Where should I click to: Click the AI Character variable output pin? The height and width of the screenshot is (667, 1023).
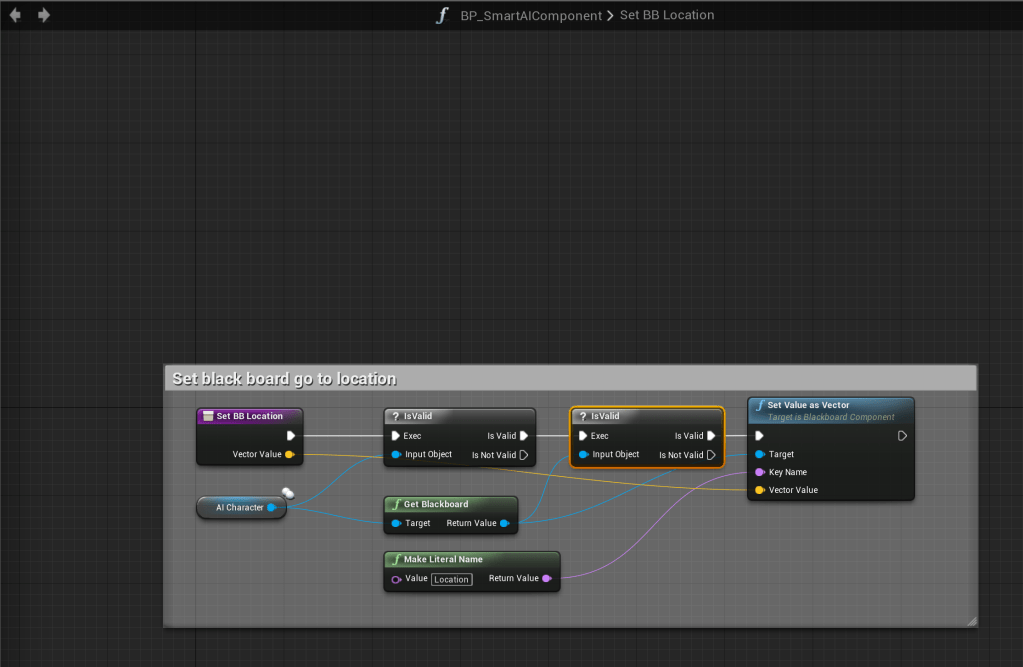click(x=271, y=508)
